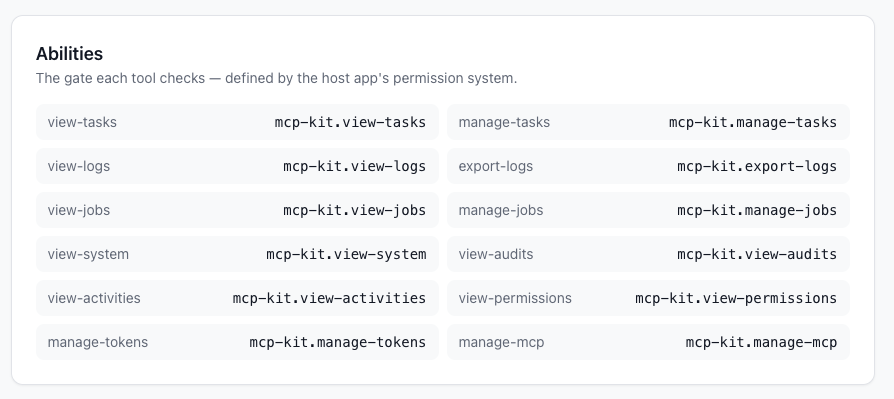The width and height of the screenshot is (894, 399).
Task: Select mcp-kit.manage-jobs code value
Action: click(x=757, y=210)
